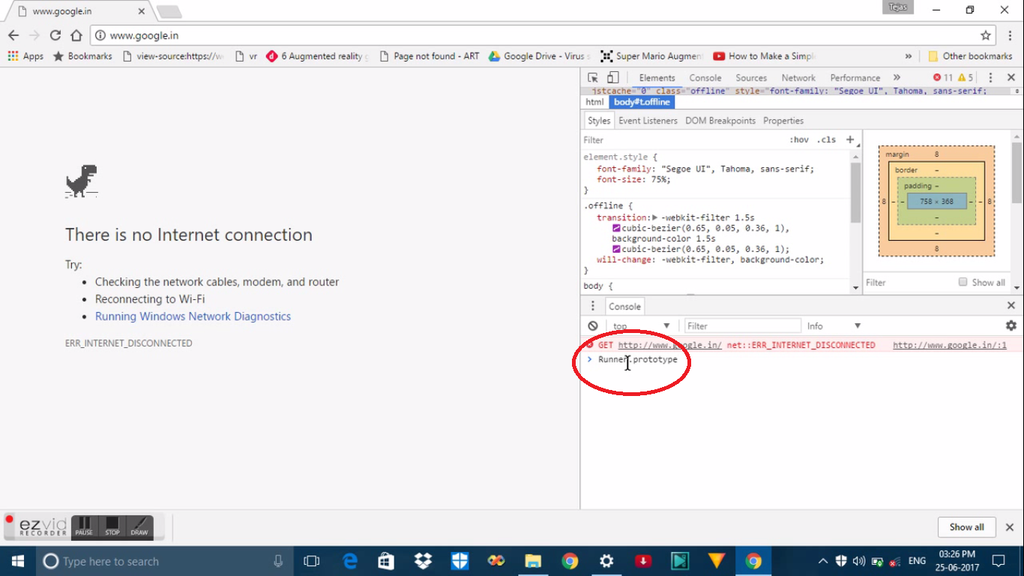Open the Network tab
Screen dimensions: 1024x576
[x=798, y=78]
